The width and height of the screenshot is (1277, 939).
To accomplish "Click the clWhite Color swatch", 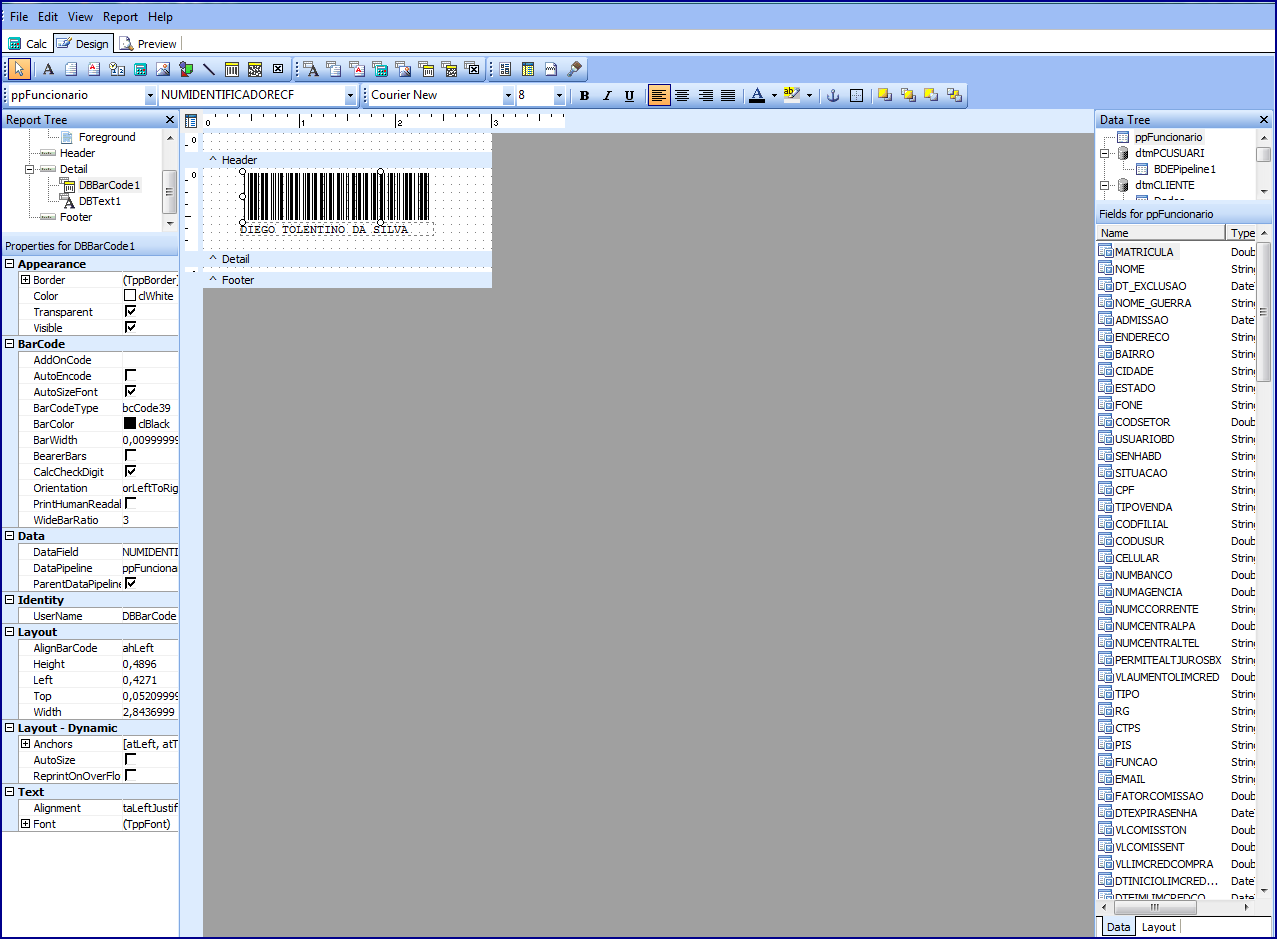I will pos(130,295).
